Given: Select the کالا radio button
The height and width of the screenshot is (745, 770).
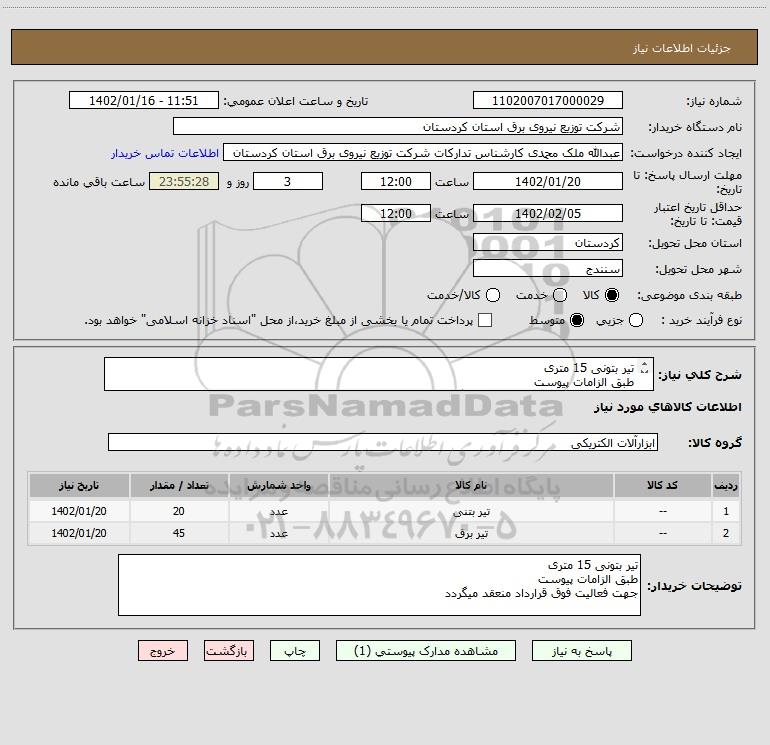Looking at the screenshot, I should pyautogui.click(x=612, y=295).
